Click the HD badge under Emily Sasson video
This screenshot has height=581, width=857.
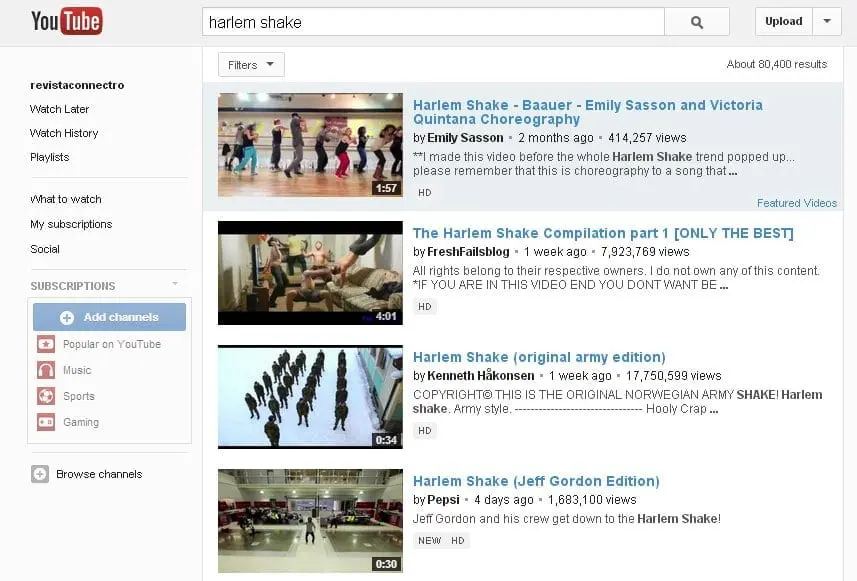pos(425,192)
